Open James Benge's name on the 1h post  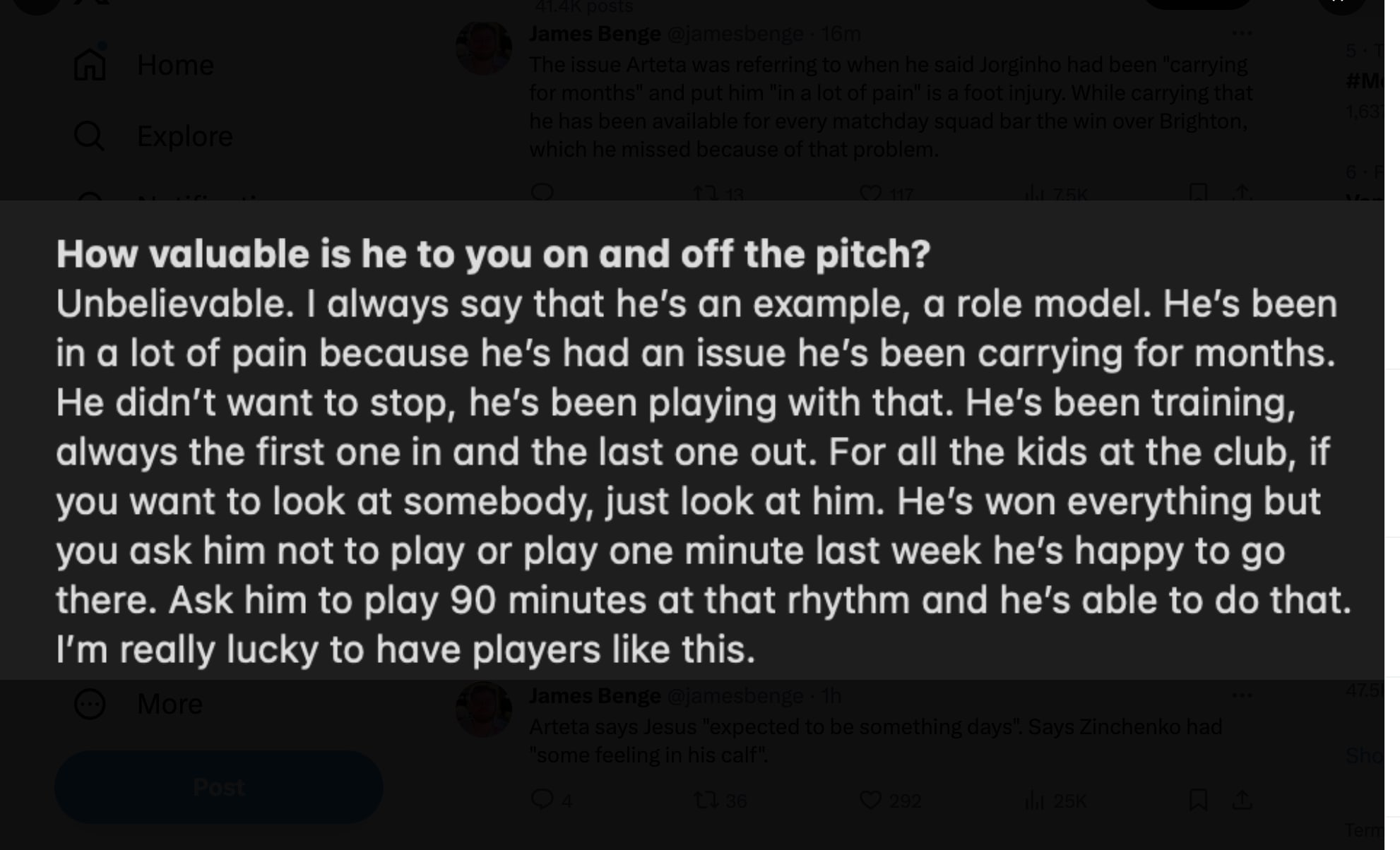pos(595,695)
